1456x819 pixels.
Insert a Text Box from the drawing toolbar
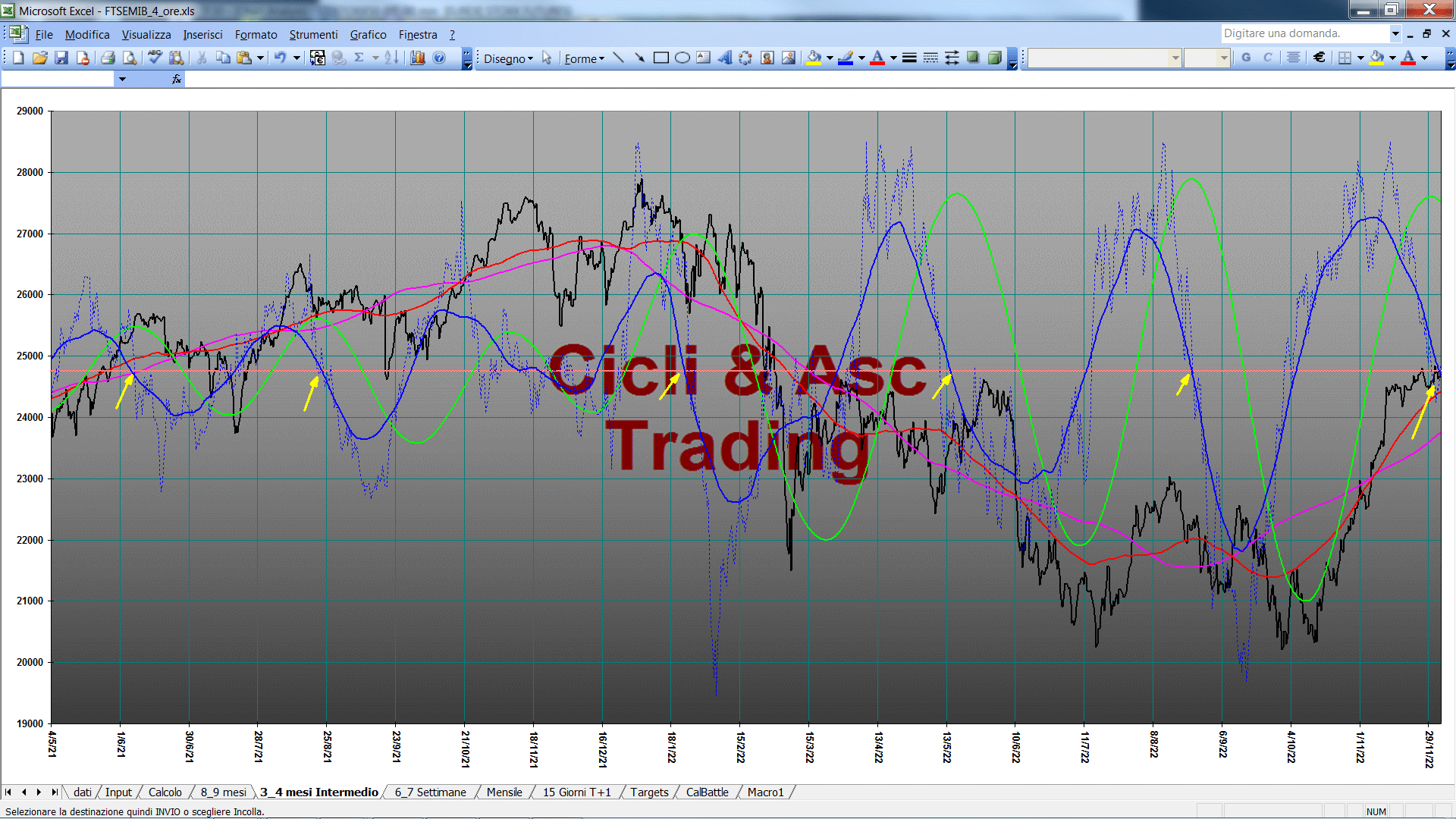click(x=703, y=58)
